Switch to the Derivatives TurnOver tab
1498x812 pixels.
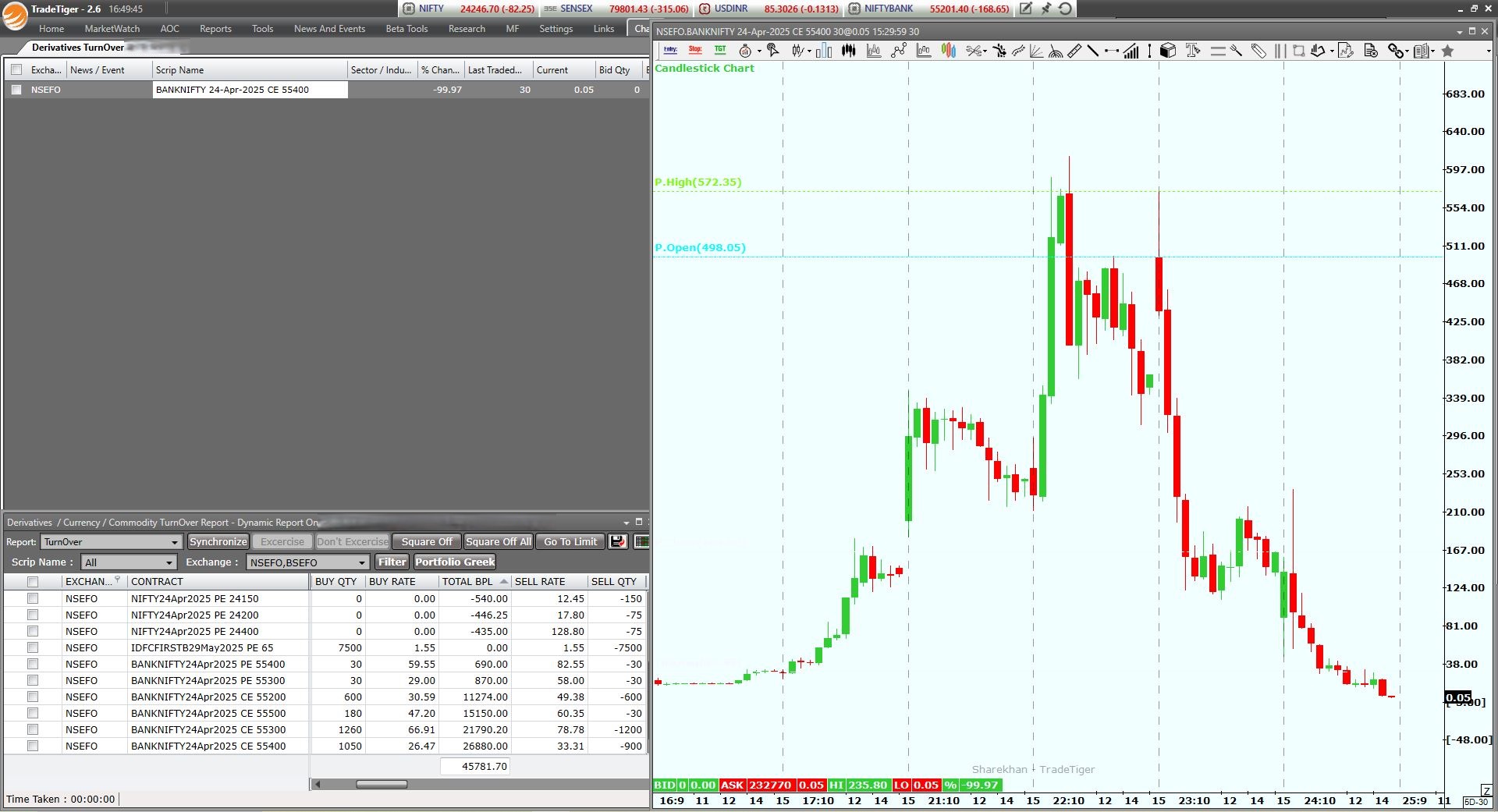click(78, 48)
